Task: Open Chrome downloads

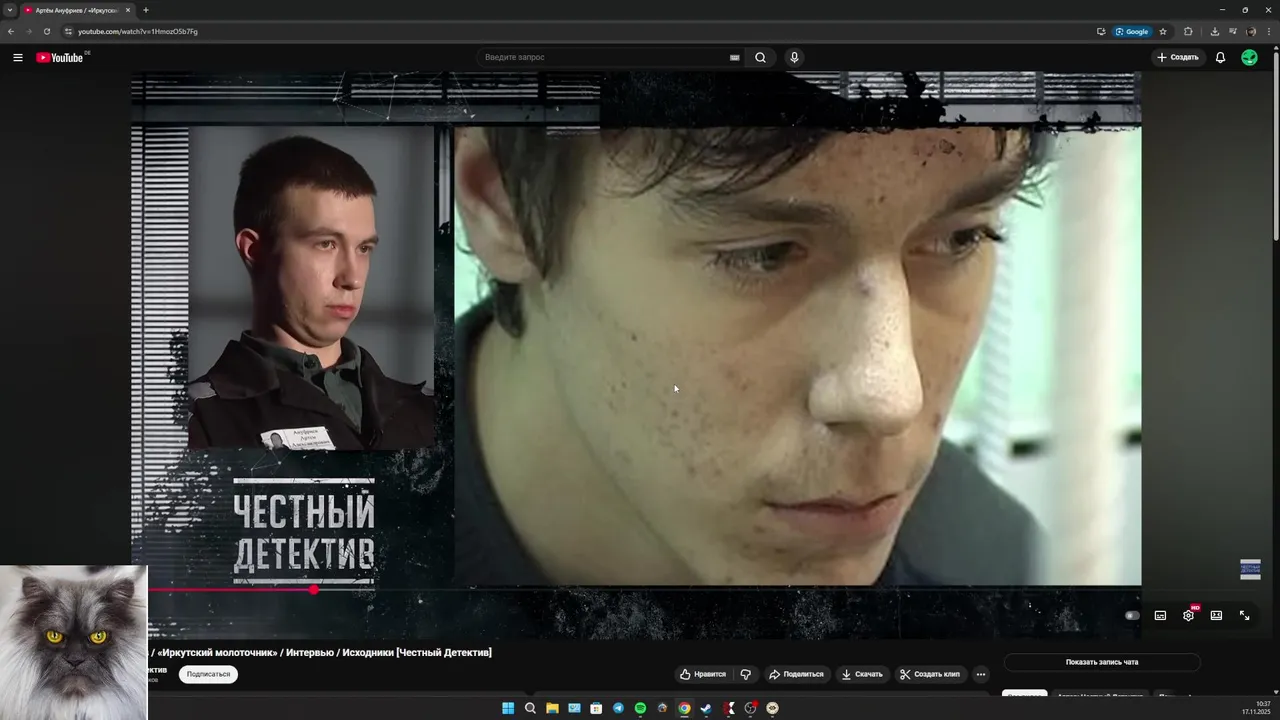Action: pyautogui.click(x=1214, y=31)
